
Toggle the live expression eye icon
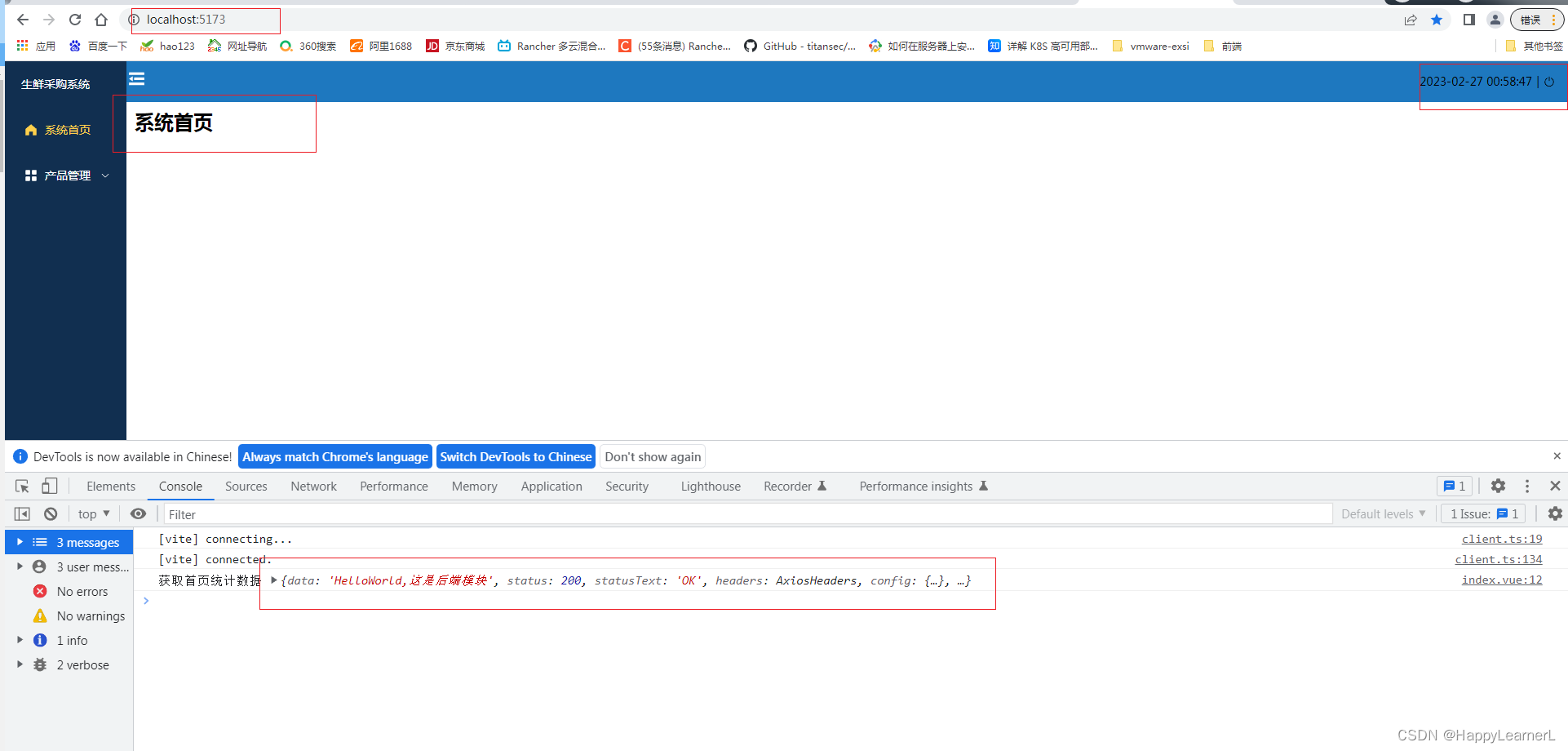pos(139,514)
